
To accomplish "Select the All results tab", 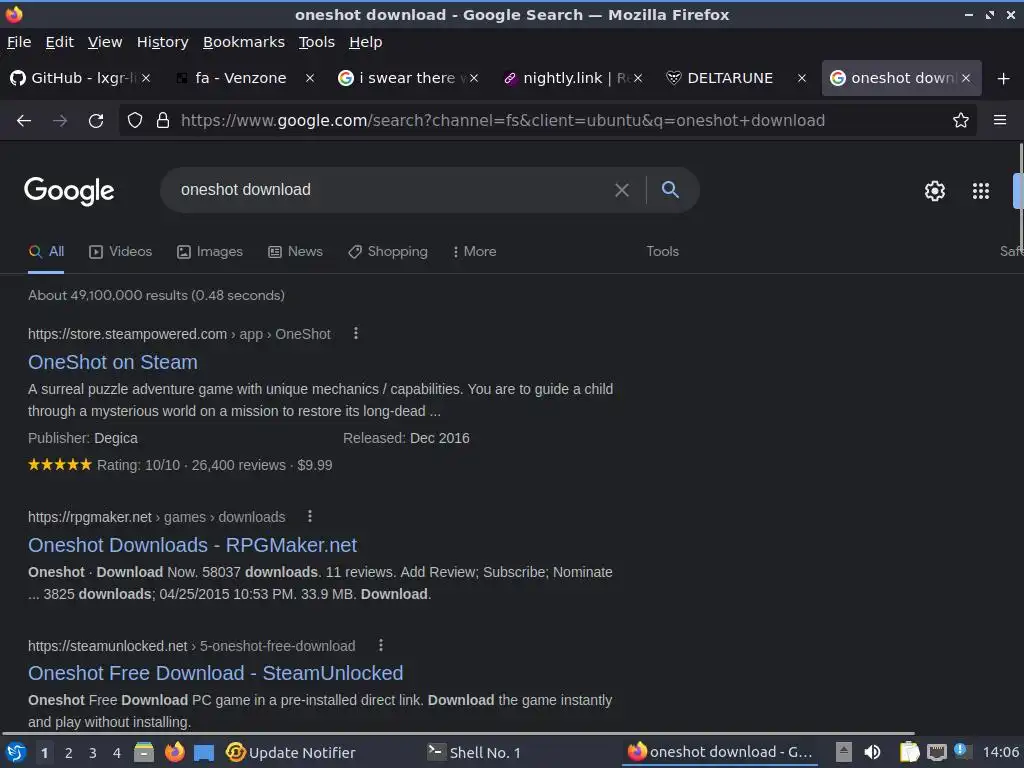I will click(46, 251).
